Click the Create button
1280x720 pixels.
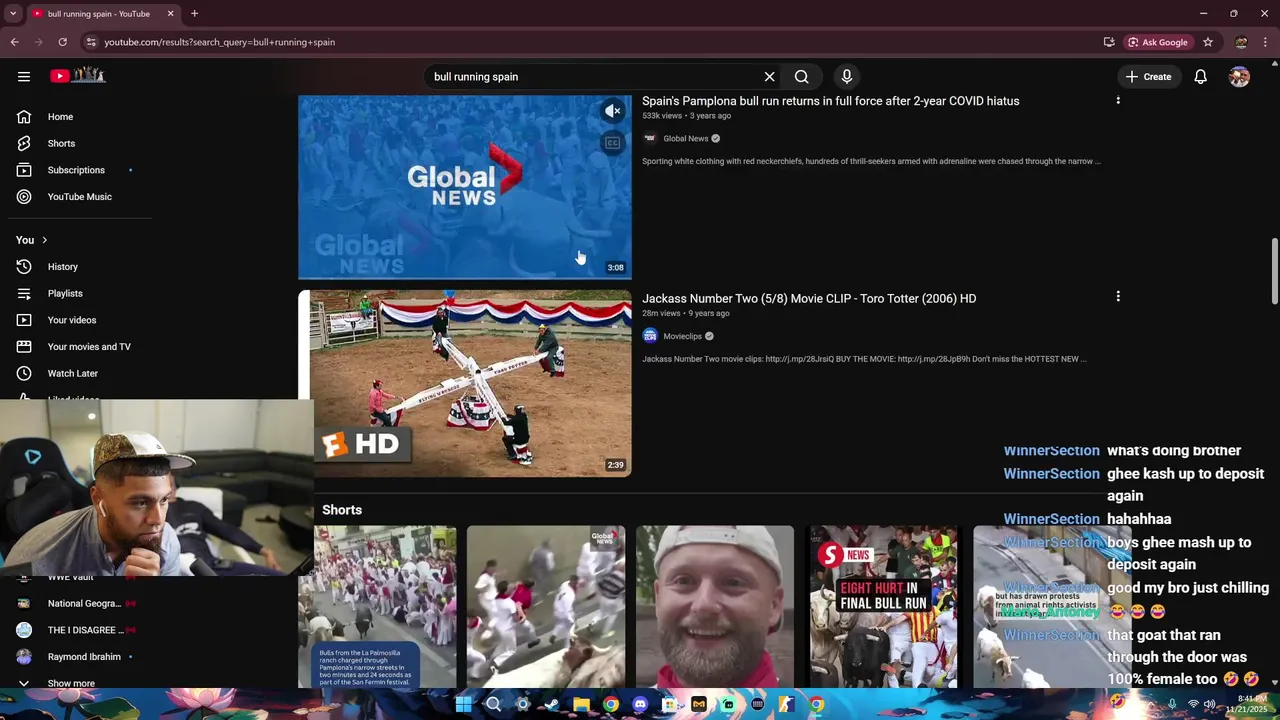pyautogui.click(x=1147, y=76)
